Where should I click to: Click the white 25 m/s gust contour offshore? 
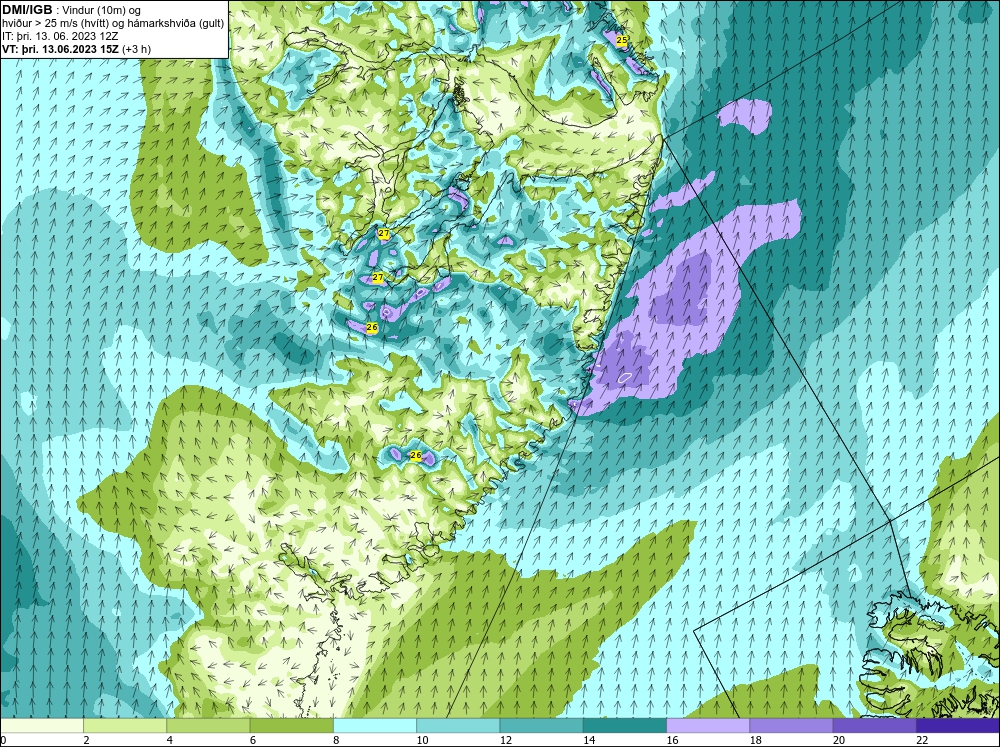[626, 377]
